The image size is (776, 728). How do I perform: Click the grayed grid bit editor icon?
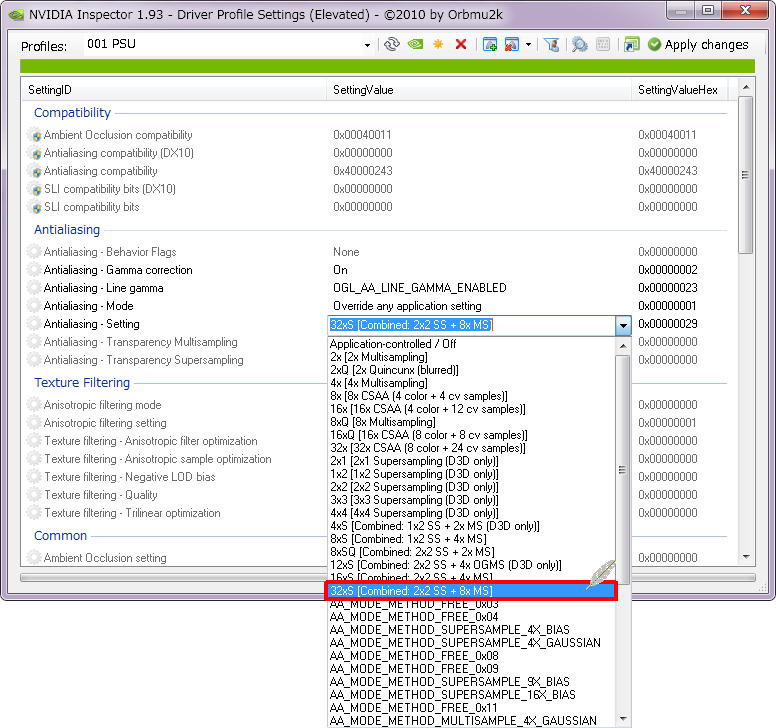coord(603,45)
